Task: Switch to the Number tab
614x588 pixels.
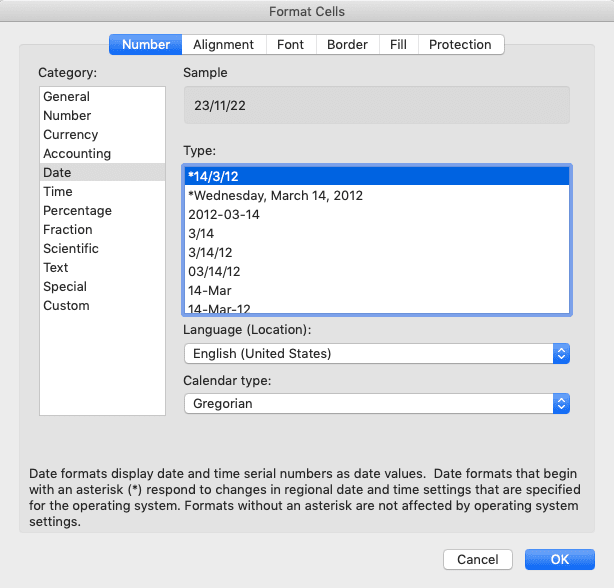Action: (x=146, y=45)
